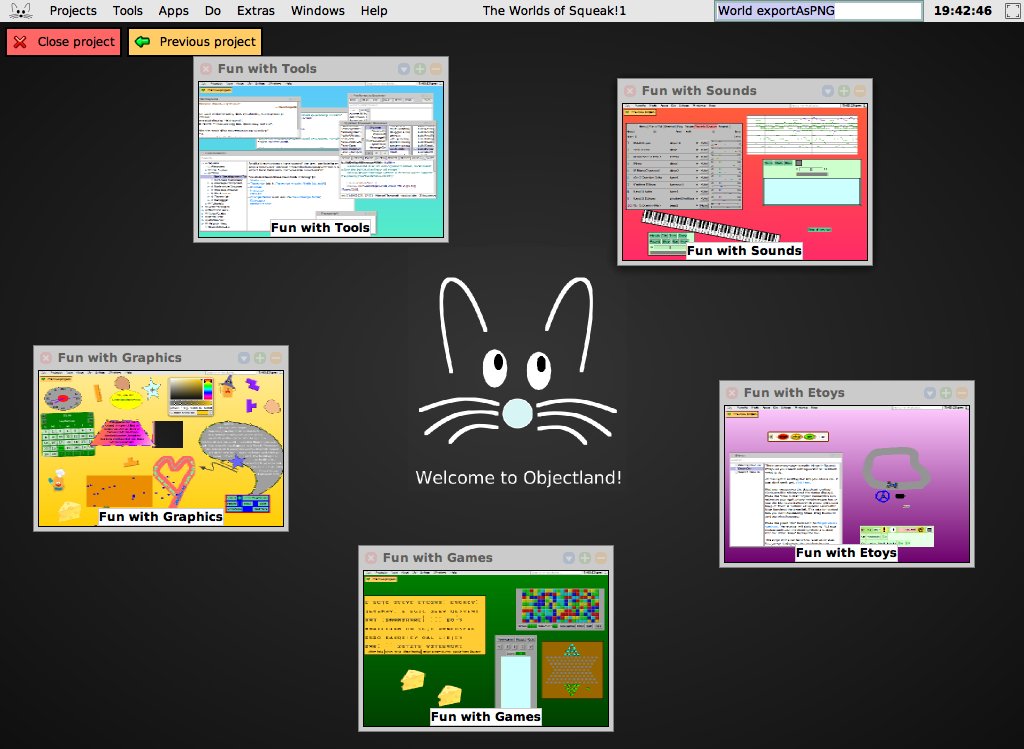Open the Extras menu

[x=256, y=10]
